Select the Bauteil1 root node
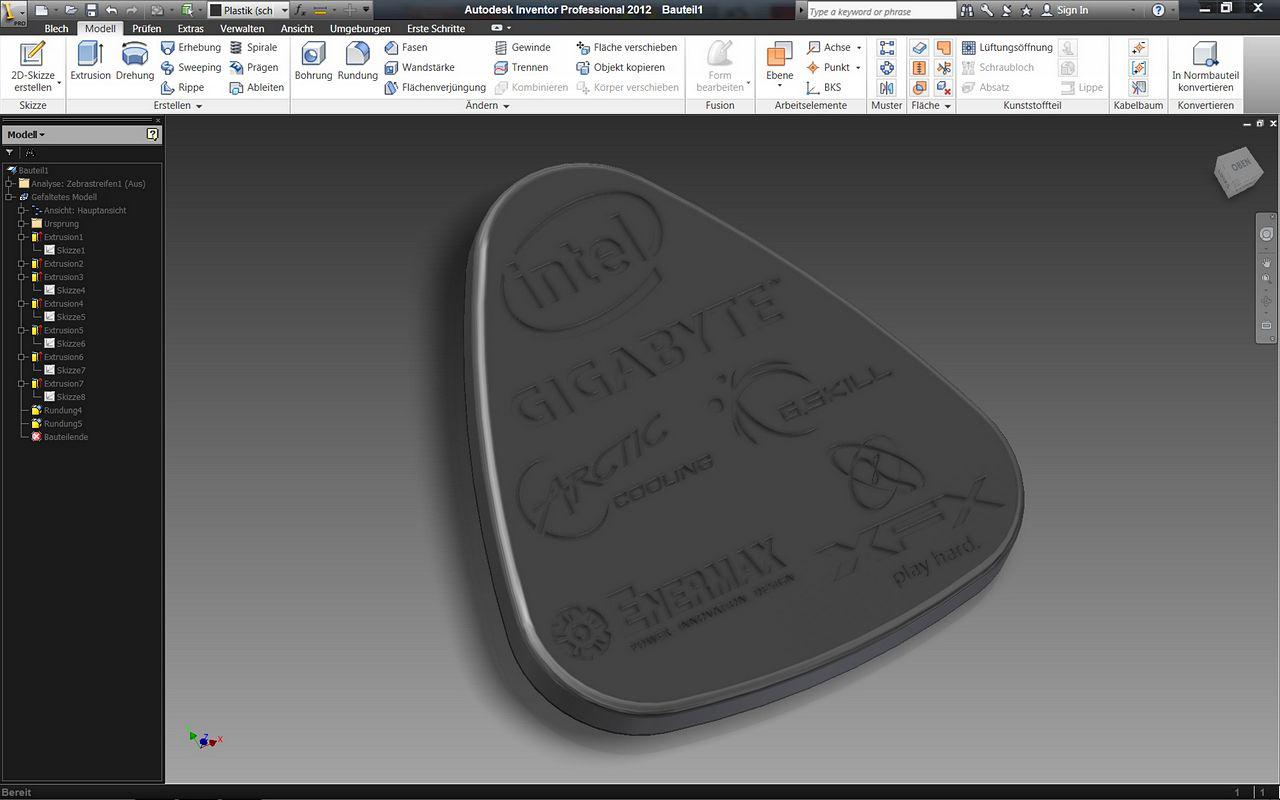This screenshot has height=800, width=1280. pos(28,171)
